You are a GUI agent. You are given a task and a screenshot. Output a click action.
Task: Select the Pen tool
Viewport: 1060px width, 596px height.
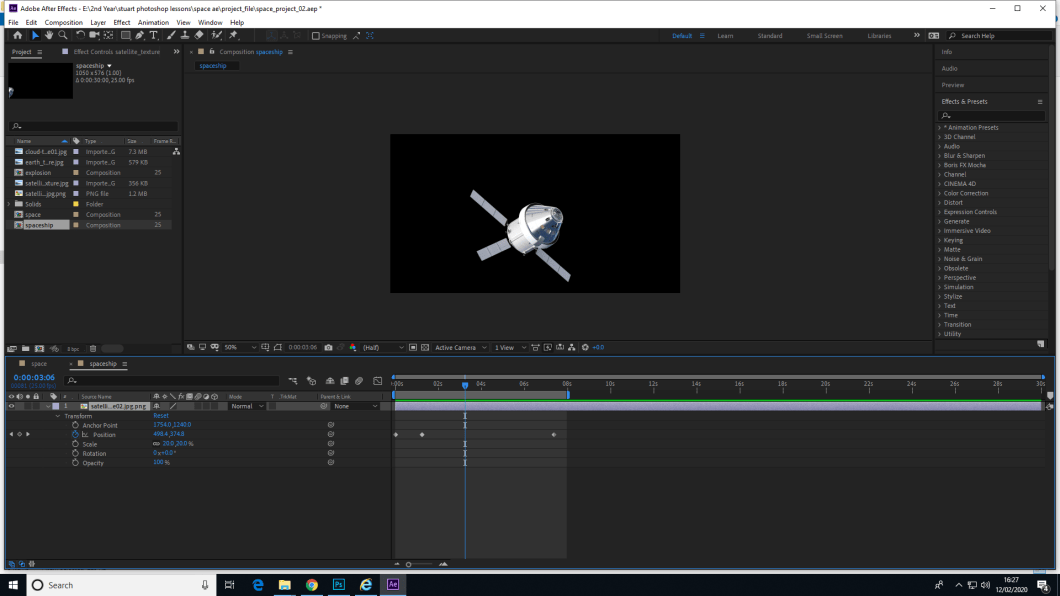(x=139, y=35)
